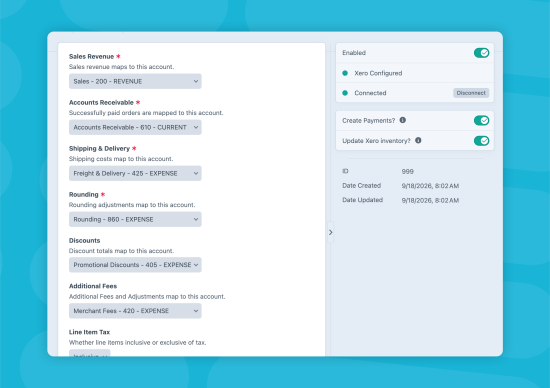Image resolution: width=550 pixels, height=388 pixels.
Task: Toggle the Update Xero inventory switch
Action: tap(481, 141)
